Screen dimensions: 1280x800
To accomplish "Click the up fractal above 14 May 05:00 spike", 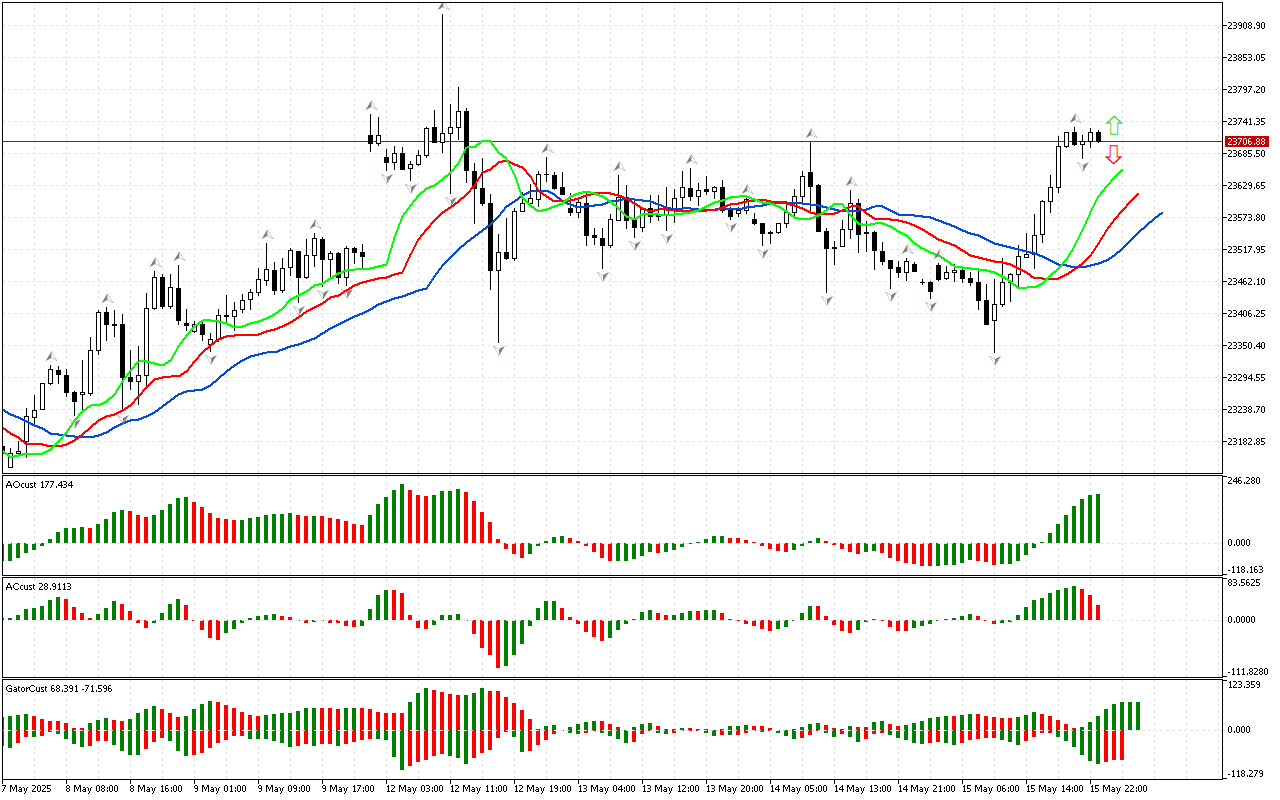I will tap(810, 133).
